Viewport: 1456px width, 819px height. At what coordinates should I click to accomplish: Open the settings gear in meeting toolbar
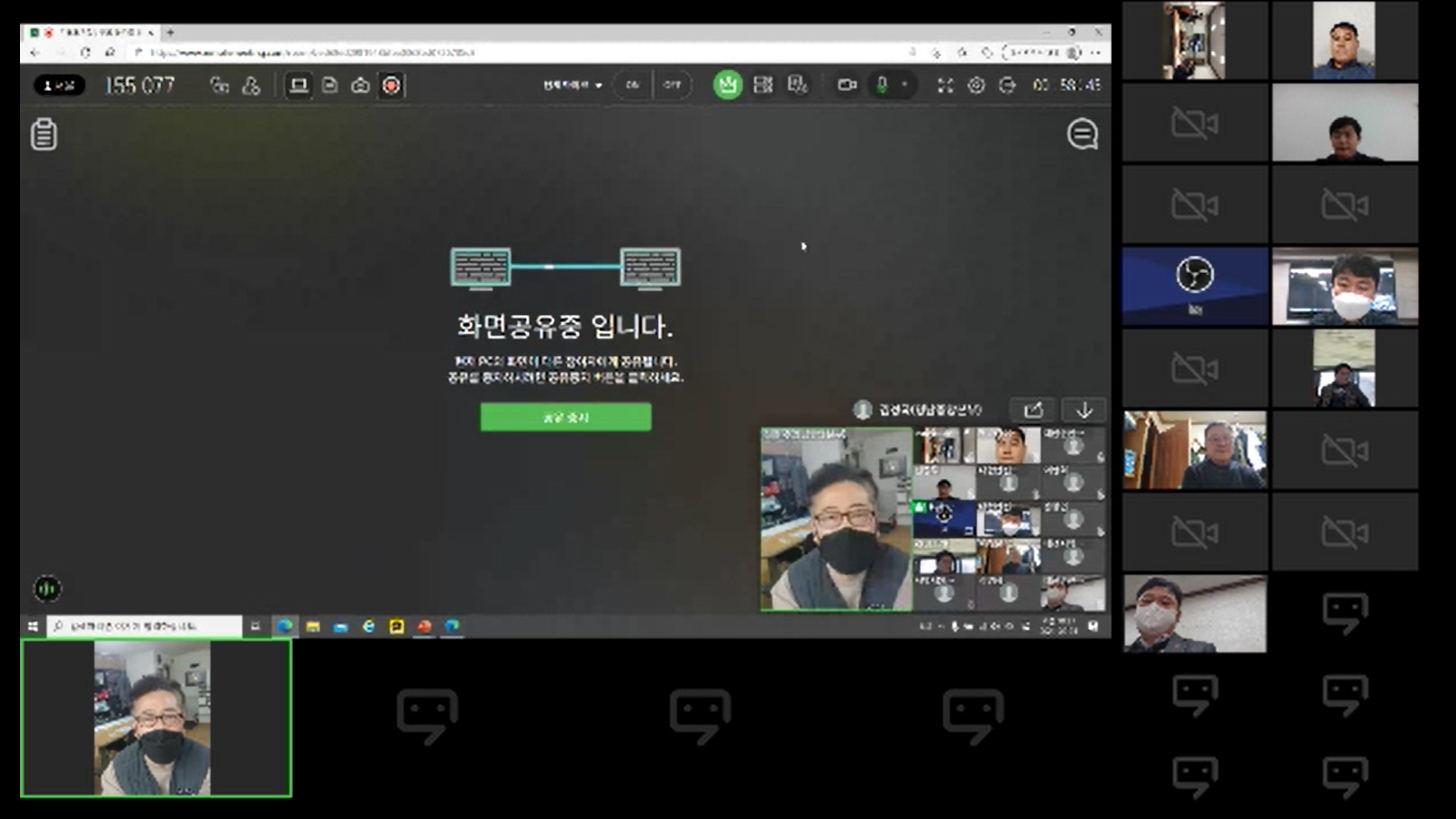coord(976,86)
